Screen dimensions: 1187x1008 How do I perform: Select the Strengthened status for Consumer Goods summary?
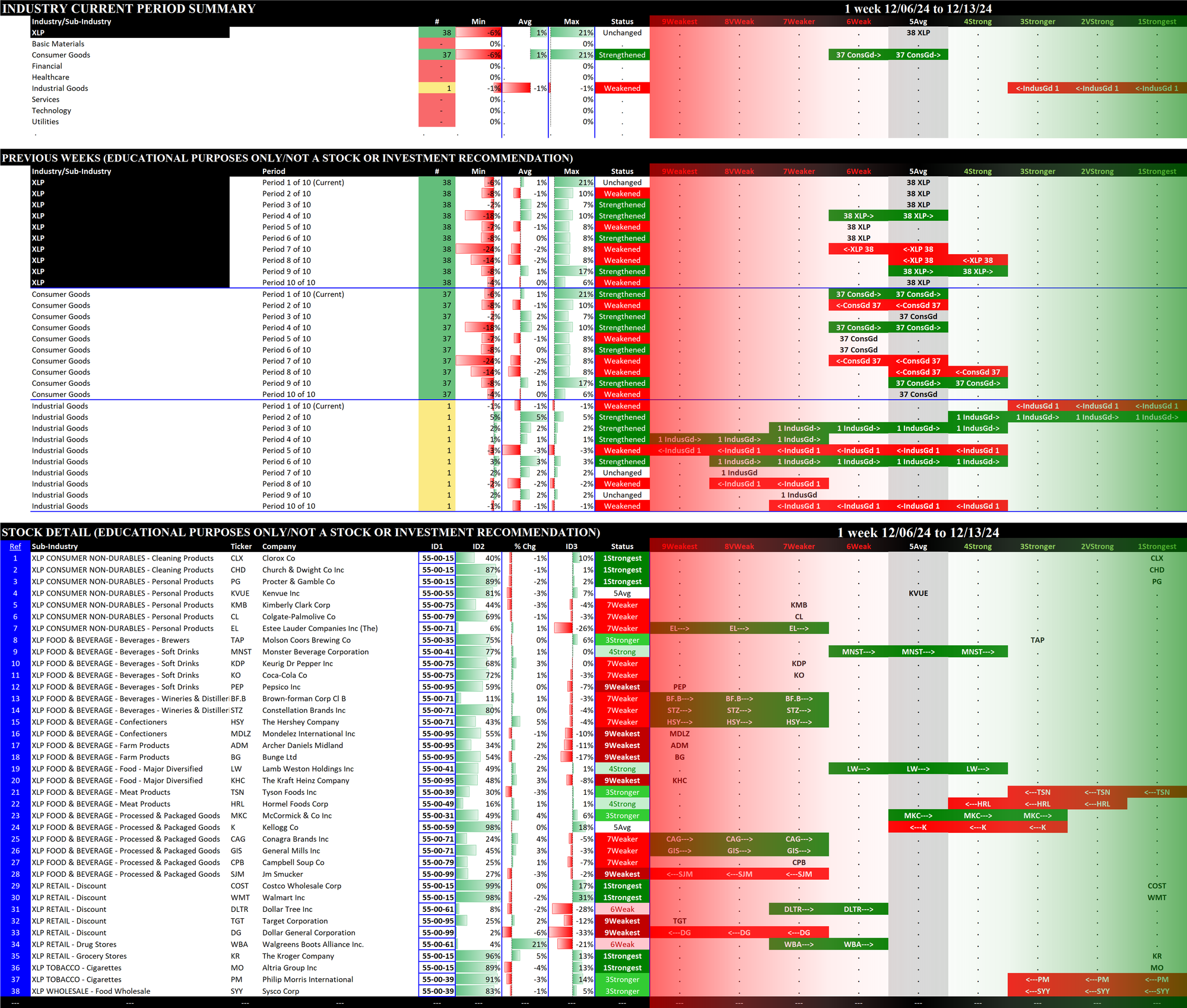pos(622,55)
